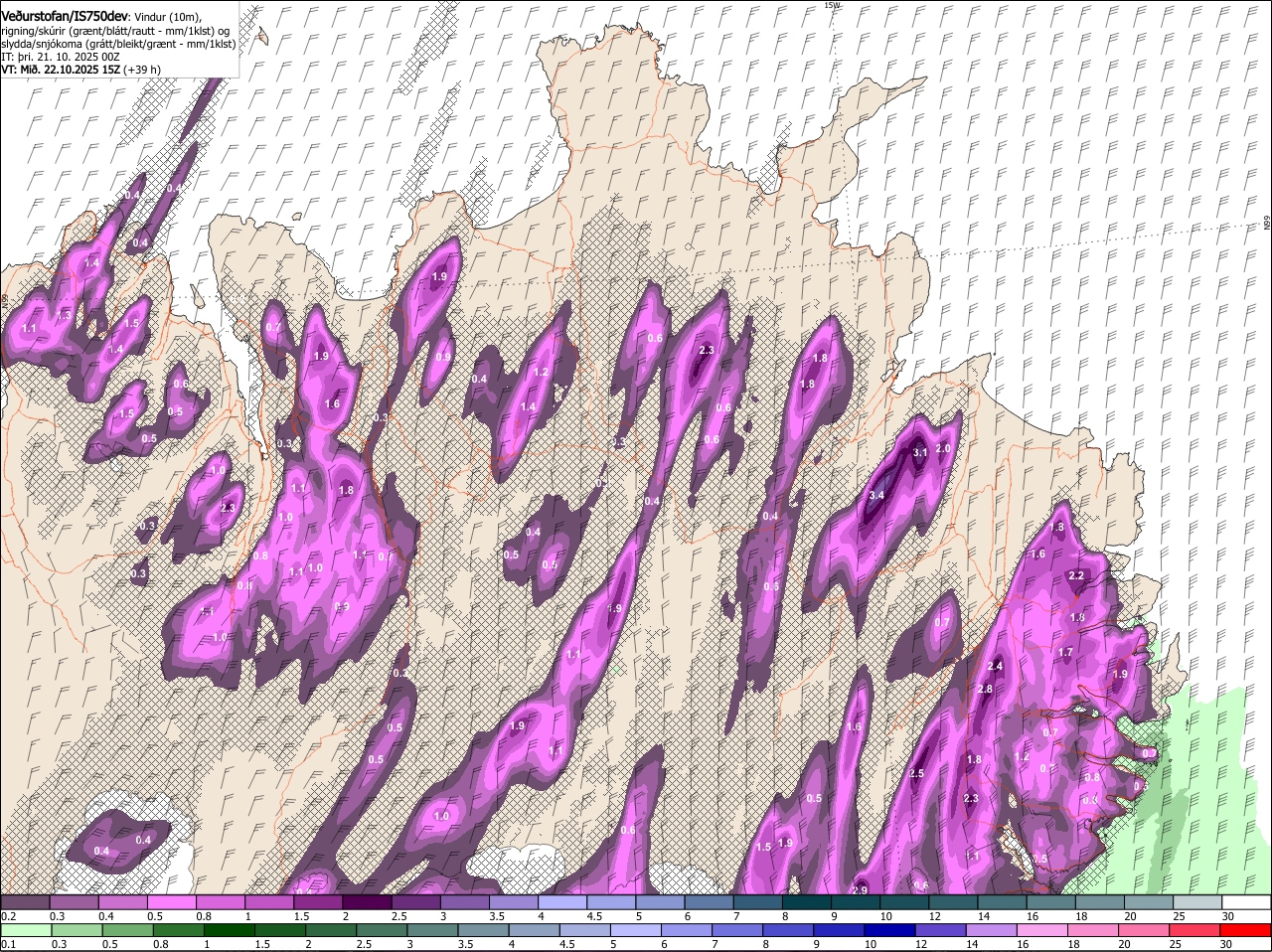Select upper legend swatch 25–30 pale grey
This screenshot has width=1272, height=952.
click(x=1198, y=902)
